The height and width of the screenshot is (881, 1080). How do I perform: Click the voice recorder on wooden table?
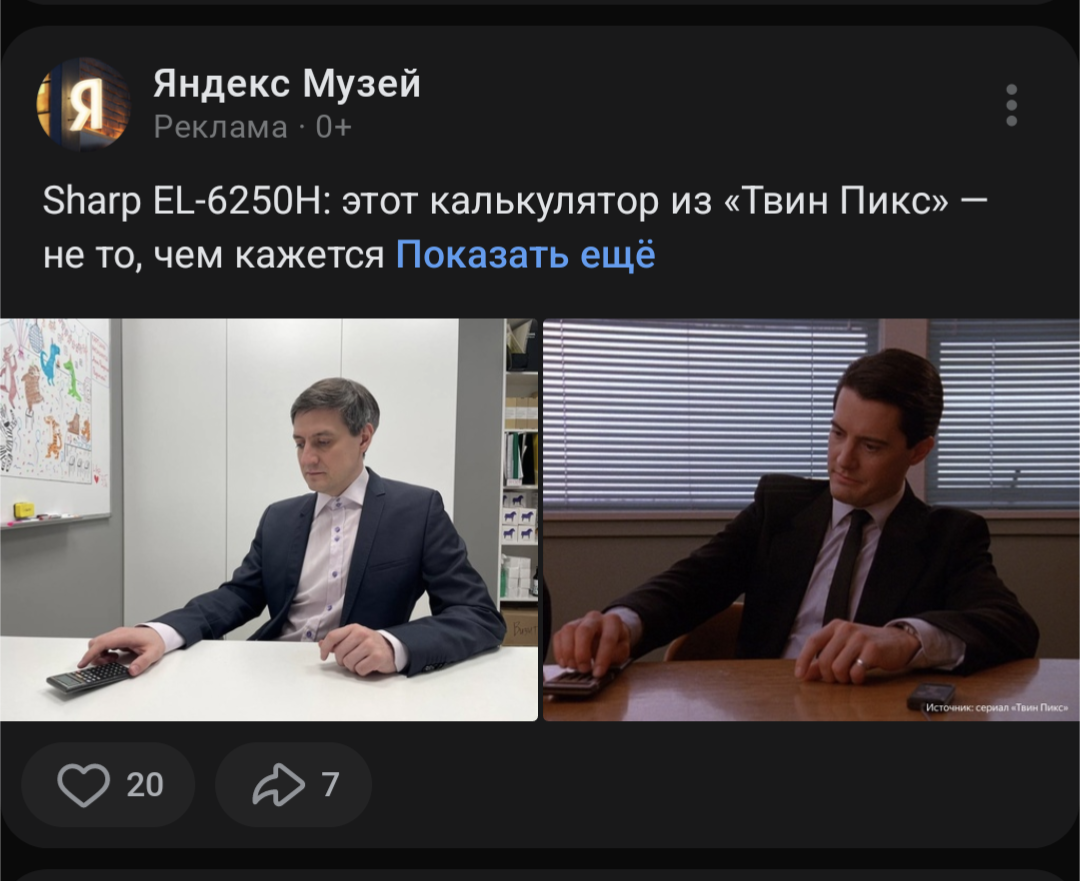[931, 694]
